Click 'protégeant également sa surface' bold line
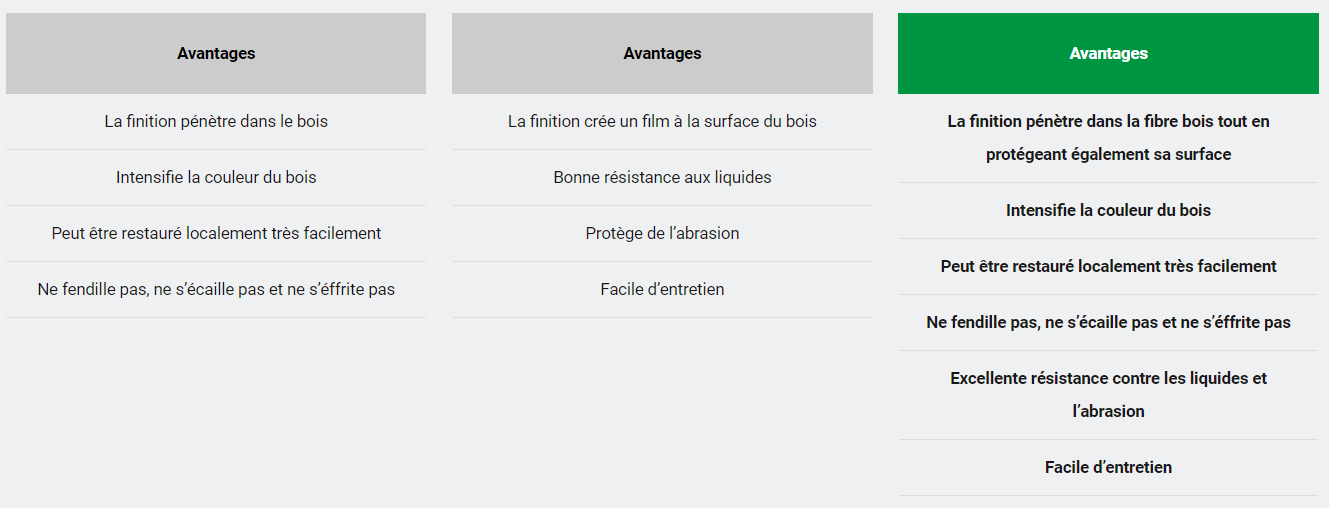The image size is (1329, 508). click(1108, 155)
